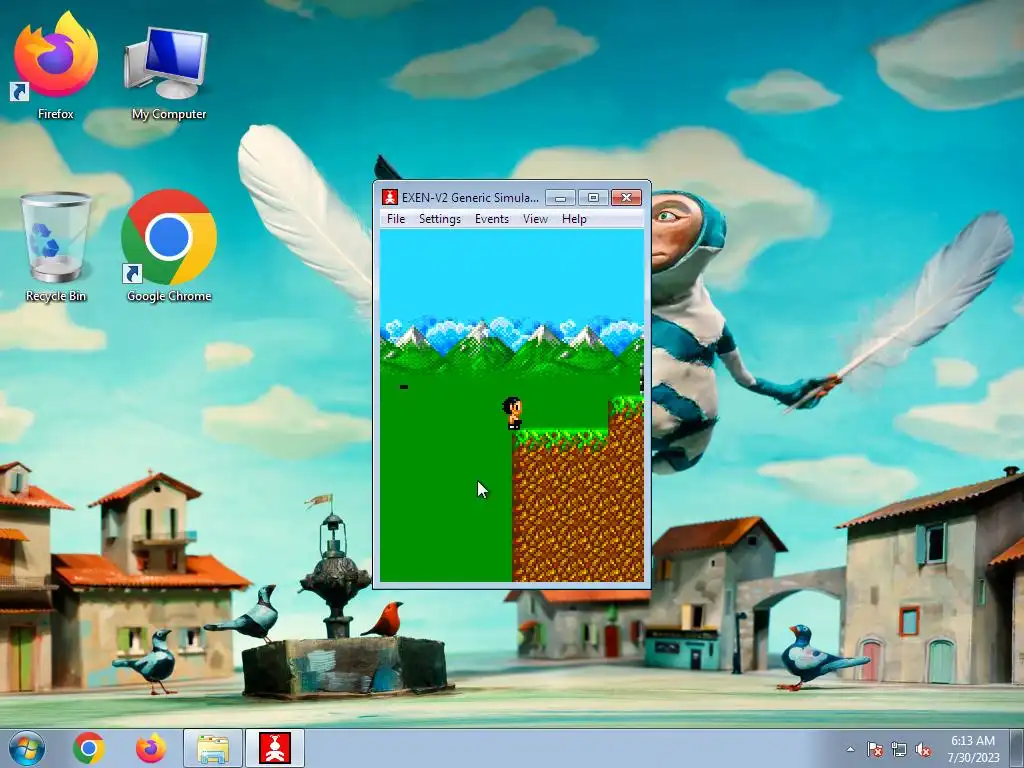Screen dimensions: 1024x768
Task: Close the EXEN-V2 simulator window
Action: 626,197
